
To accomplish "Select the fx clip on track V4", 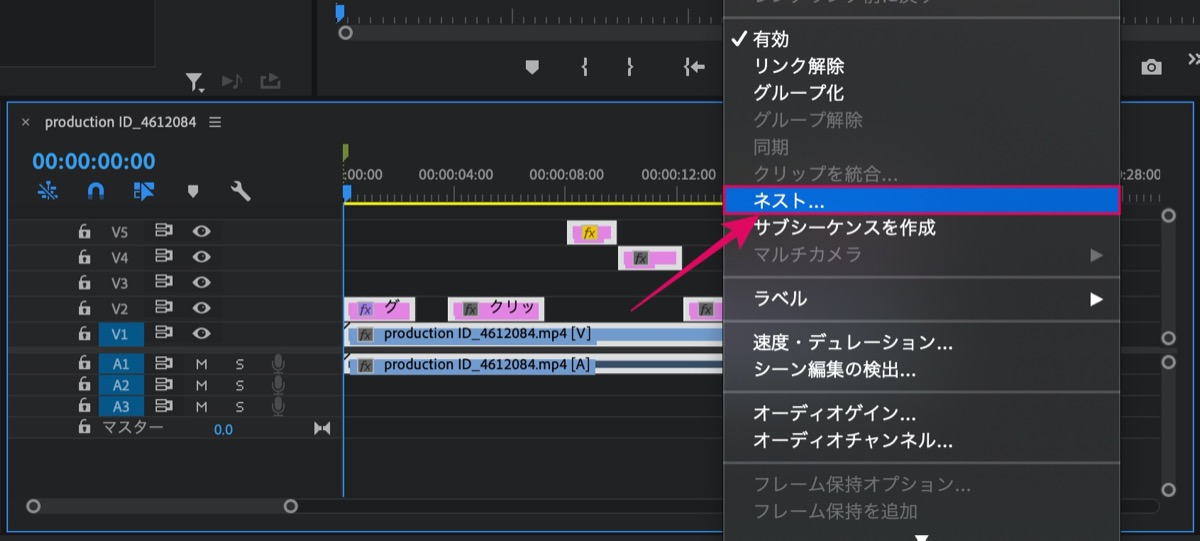I will (650, 258).
